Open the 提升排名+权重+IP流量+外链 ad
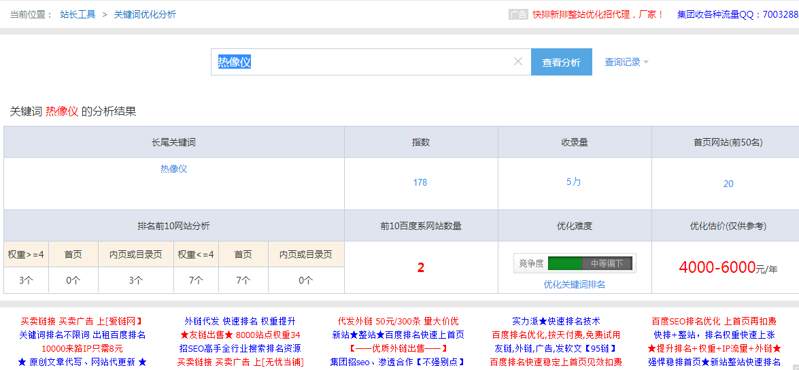 pos(714,349)
